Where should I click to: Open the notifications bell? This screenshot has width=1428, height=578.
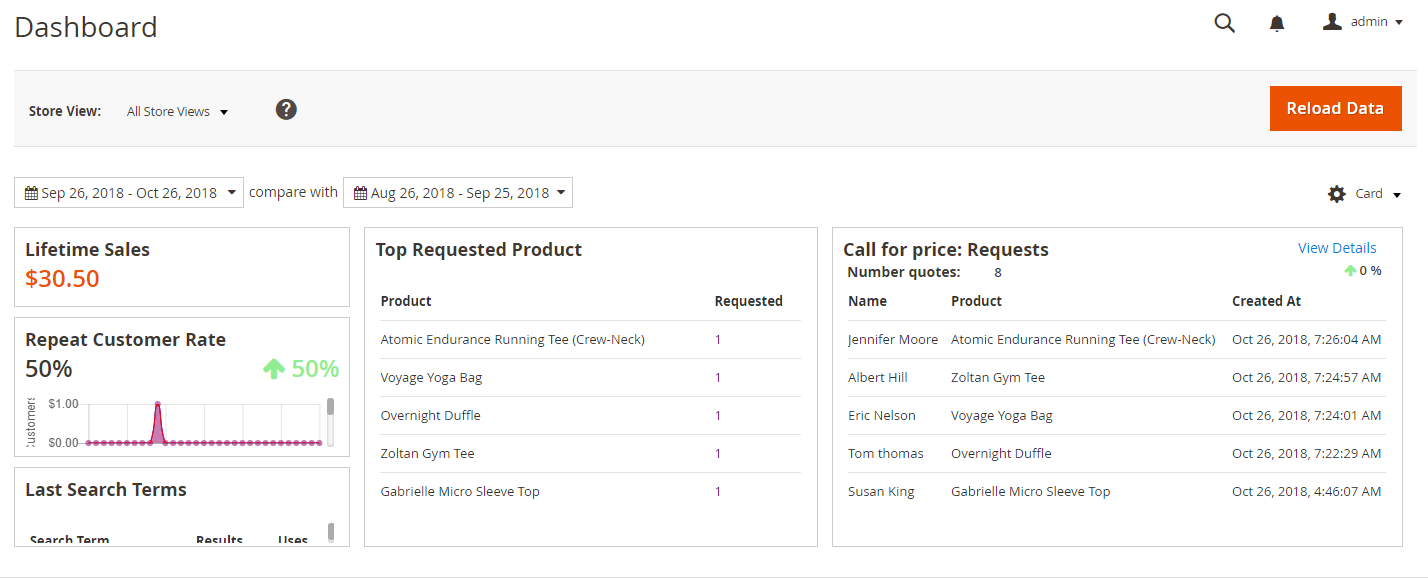click(1277, 23)
